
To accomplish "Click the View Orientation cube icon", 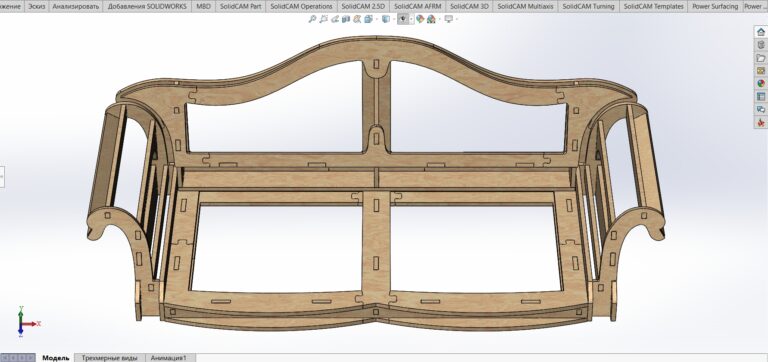I will [x=368, y=19].
